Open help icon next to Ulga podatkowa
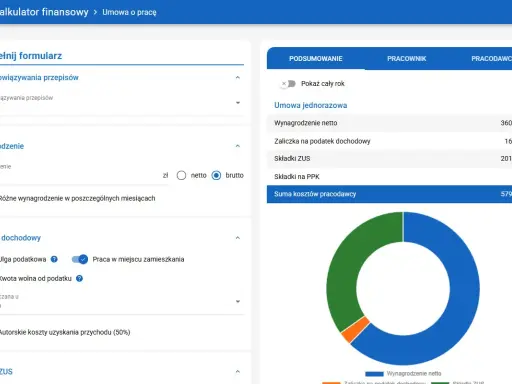The width and height of the screenshot is (512, 384). (54, 259)
